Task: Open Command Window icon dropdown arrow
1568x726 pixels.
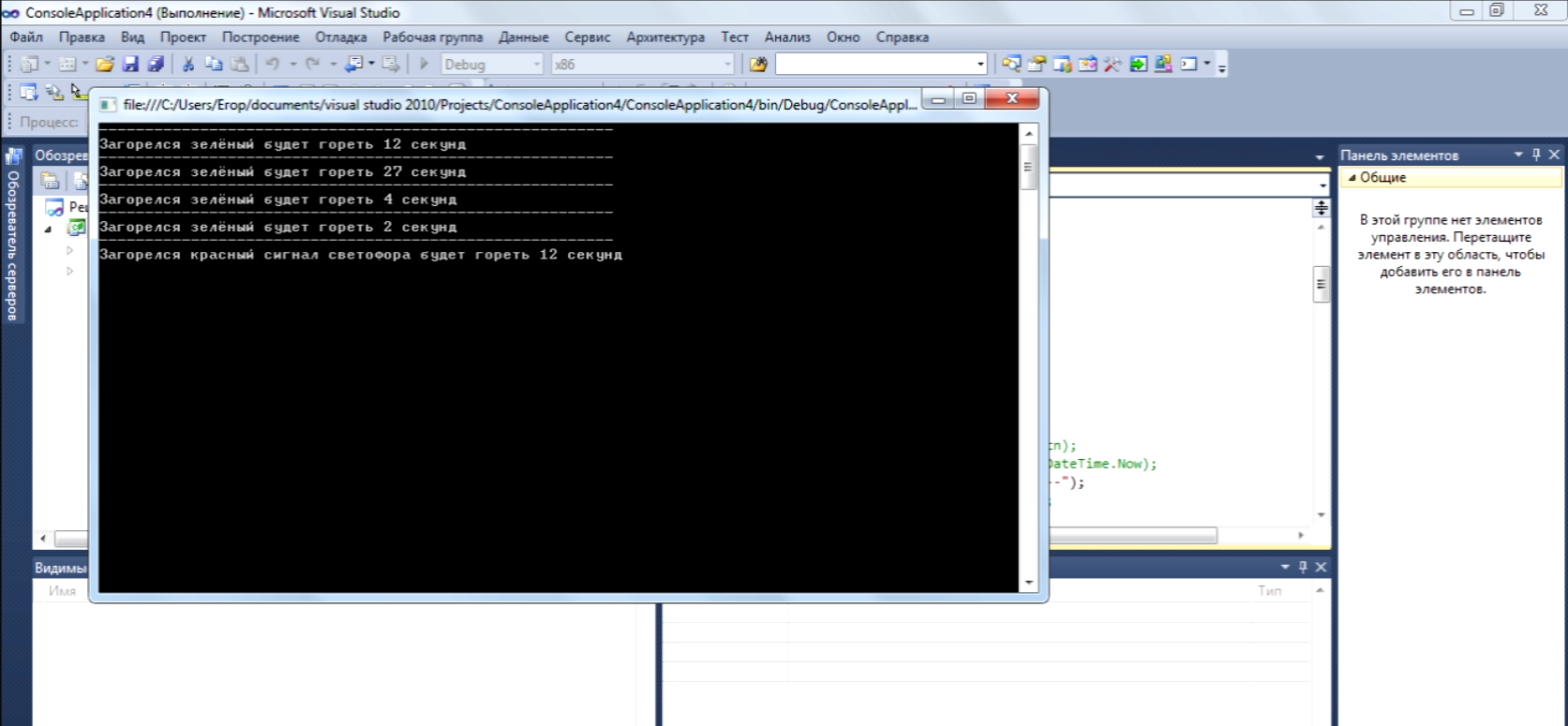Action: pyautogui.click(x=1207, y=65)
